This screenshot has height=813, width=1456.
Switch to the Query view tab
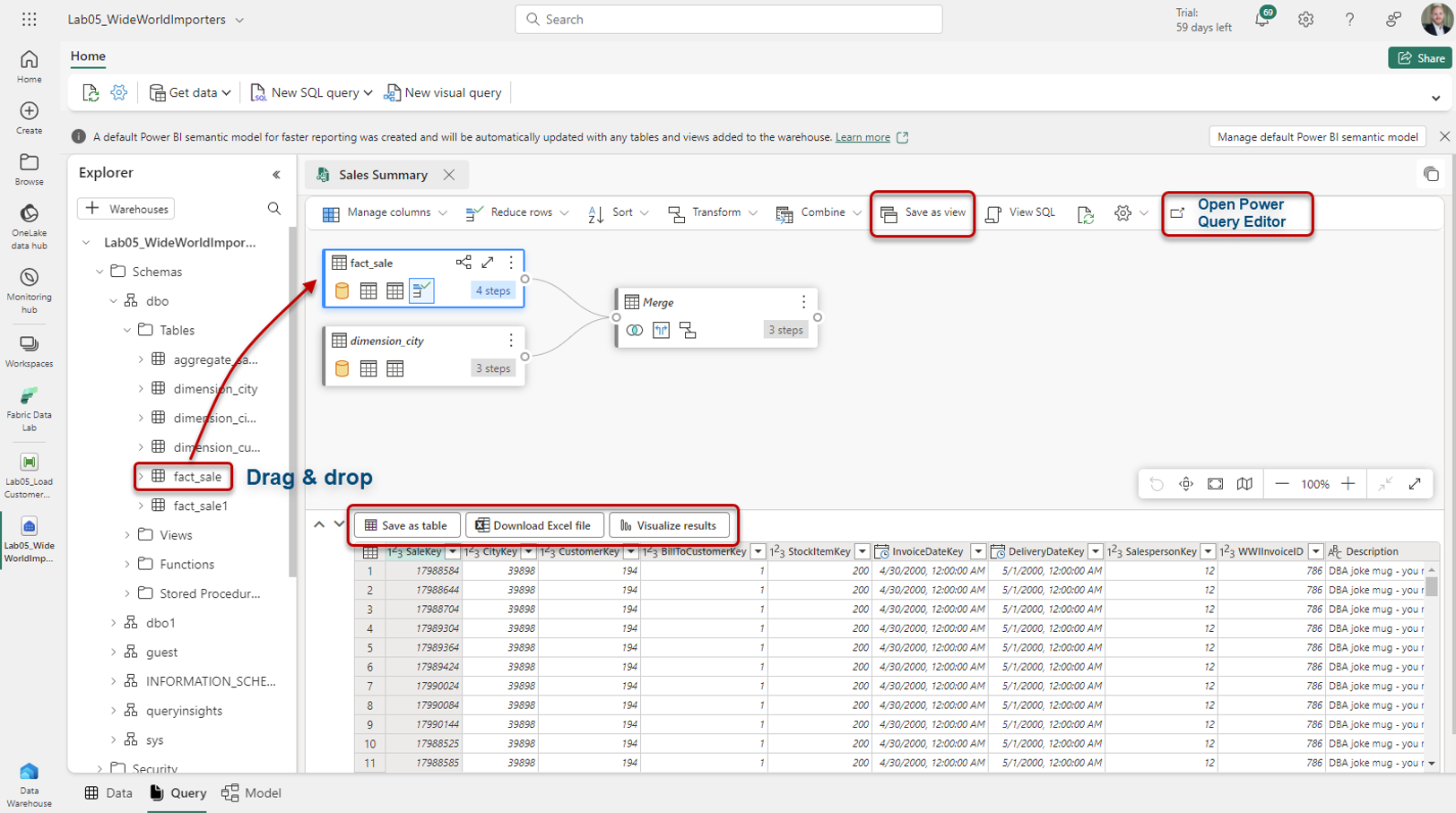[x=178, y=793]
